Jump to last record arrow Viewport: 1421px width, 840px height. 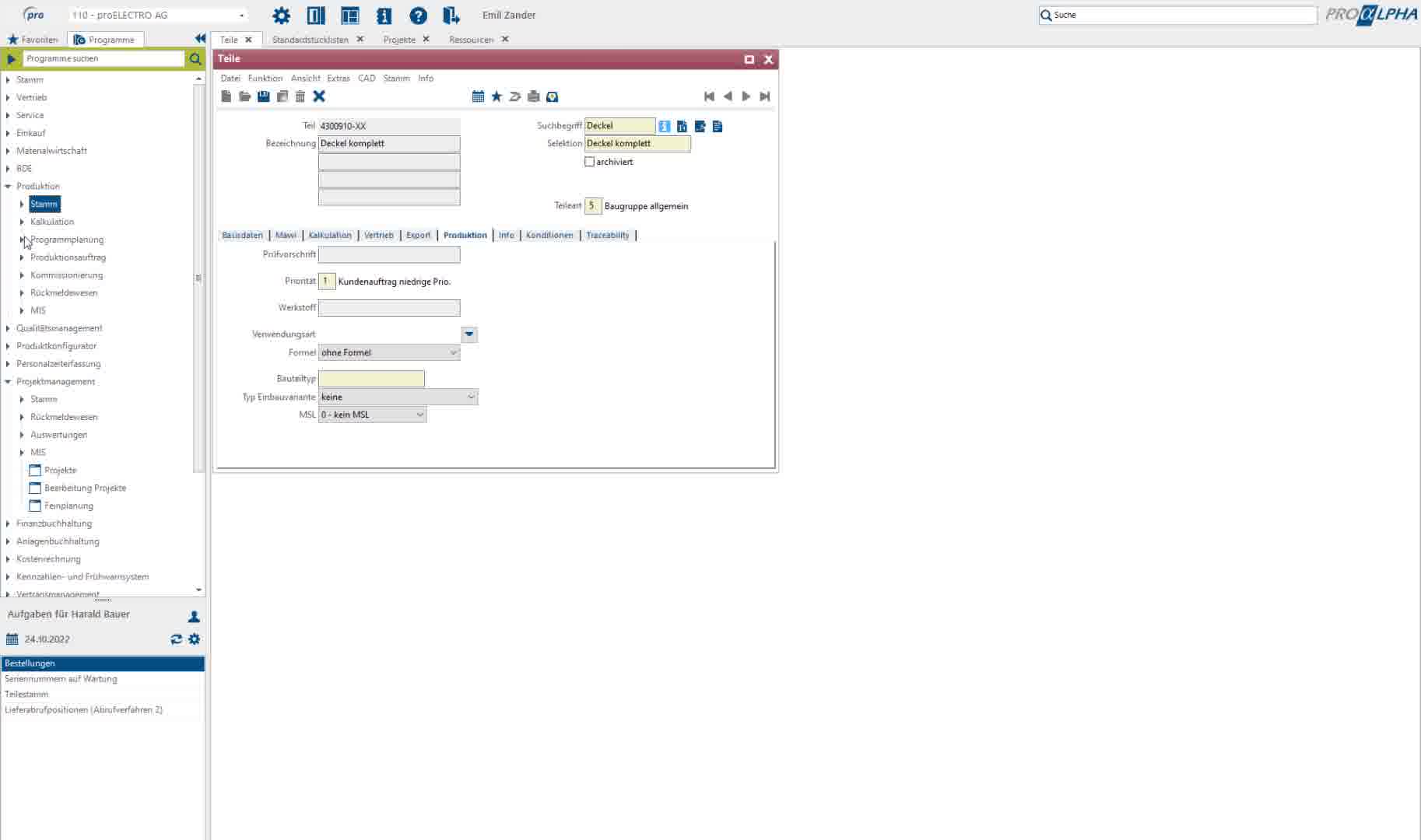[765, 96]
